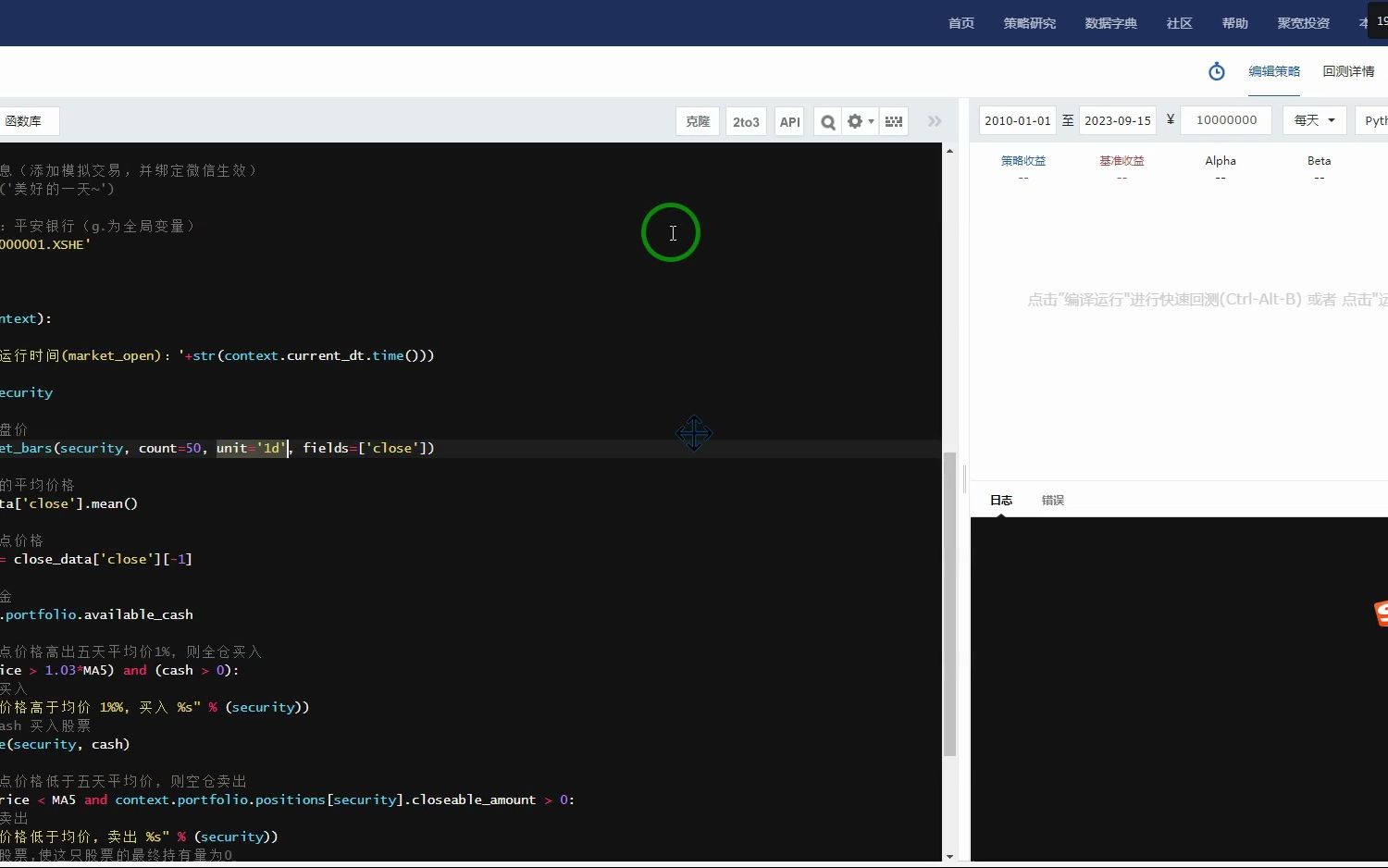Open the 帮助 help menu
The image size is (1388, 868).
1235,23
